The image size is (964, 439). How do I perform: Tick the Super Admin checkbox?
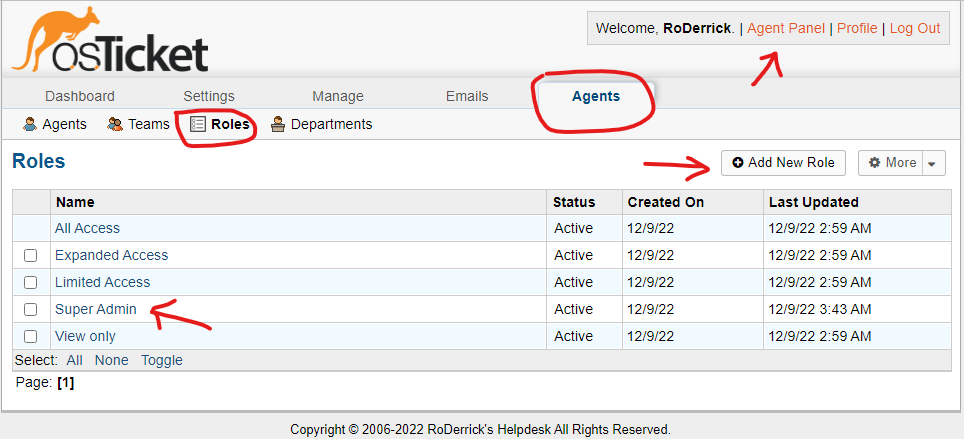point(30,309)
